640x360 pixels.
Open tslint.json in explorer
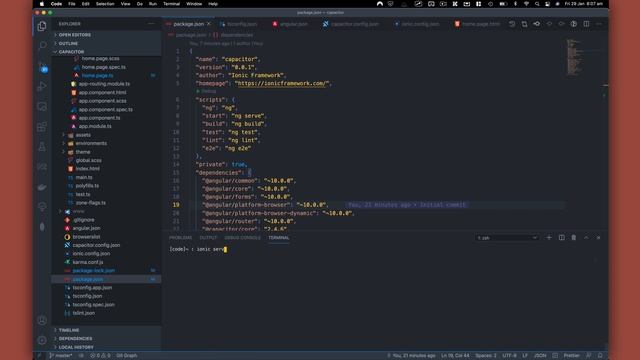84,313
